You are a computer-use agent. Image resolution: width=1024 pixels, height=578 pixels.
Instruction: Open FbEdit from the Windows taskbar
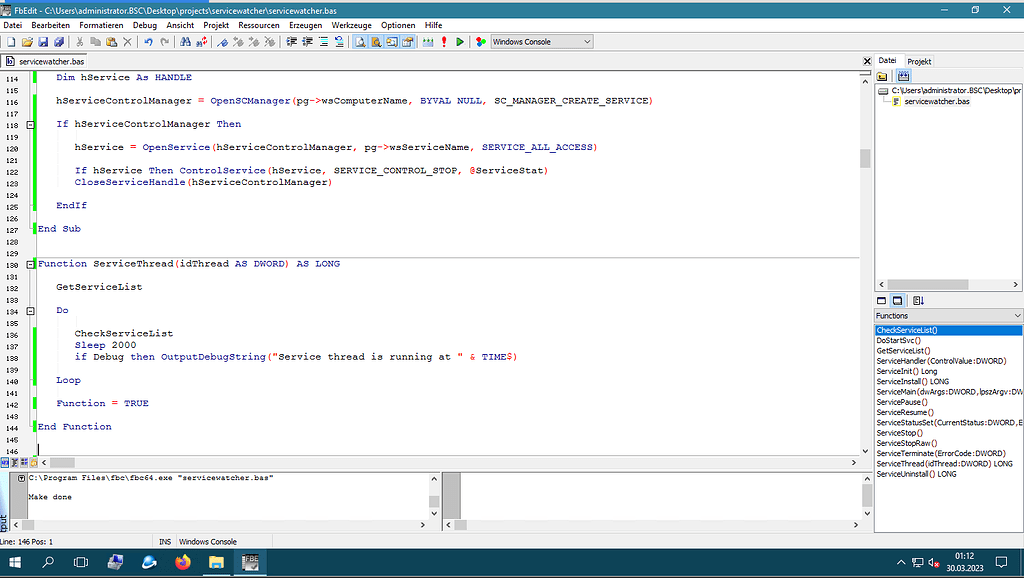(x=249, y=562)
